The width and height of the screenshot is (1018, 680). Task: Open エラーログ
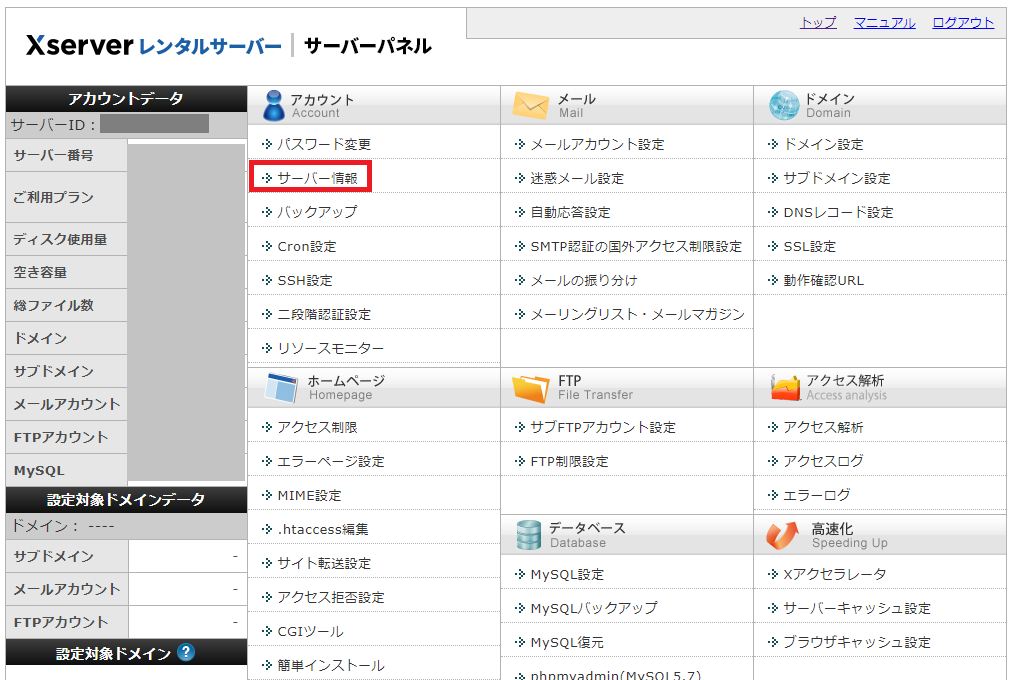(817, 496)
